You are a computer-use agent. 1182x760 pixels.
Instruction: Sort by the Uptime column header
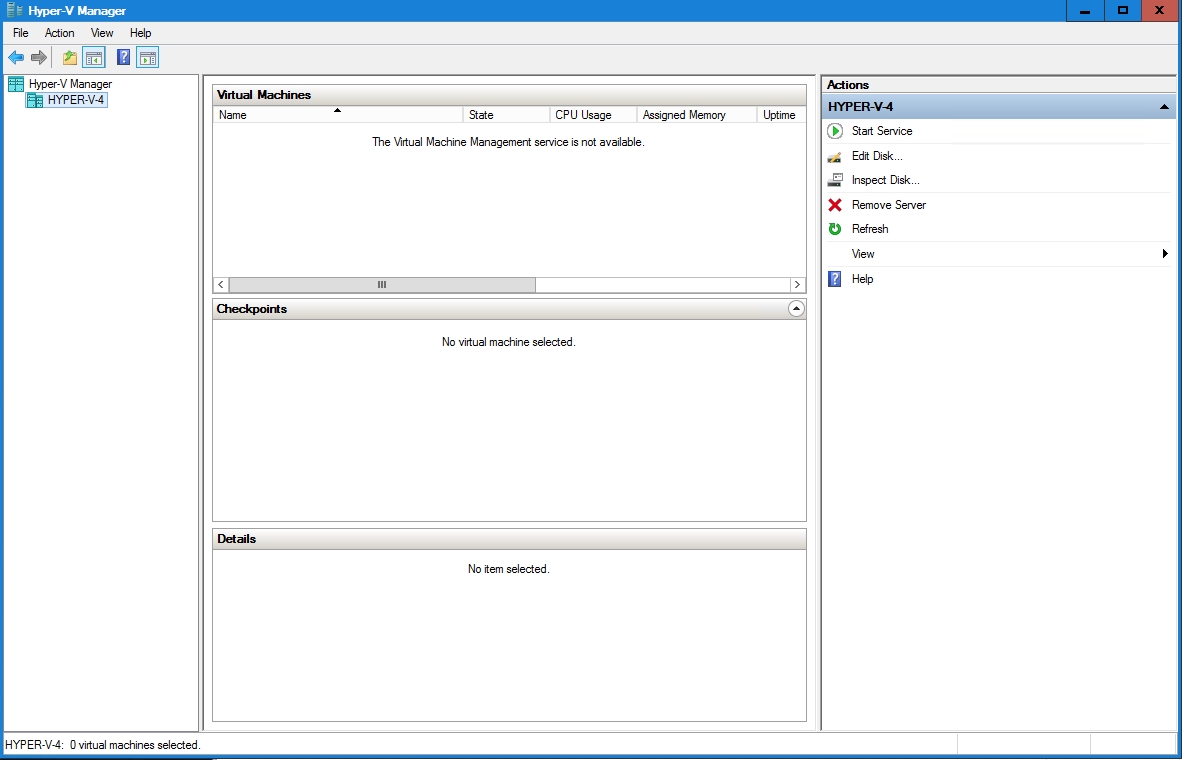[x=781, y=115]
